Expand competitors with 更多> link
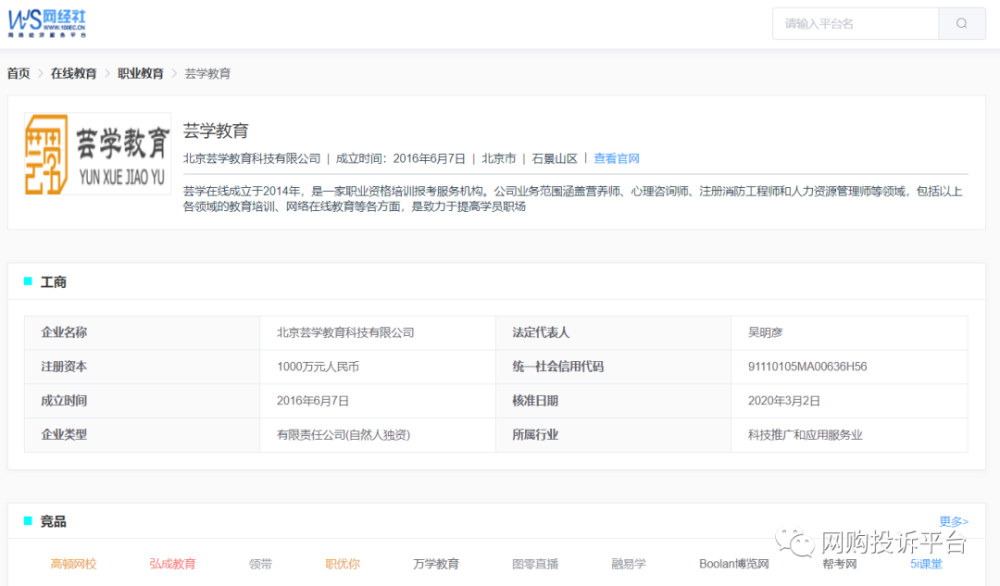The height and width of the screenshot is (586, 1000). [953, 521]
